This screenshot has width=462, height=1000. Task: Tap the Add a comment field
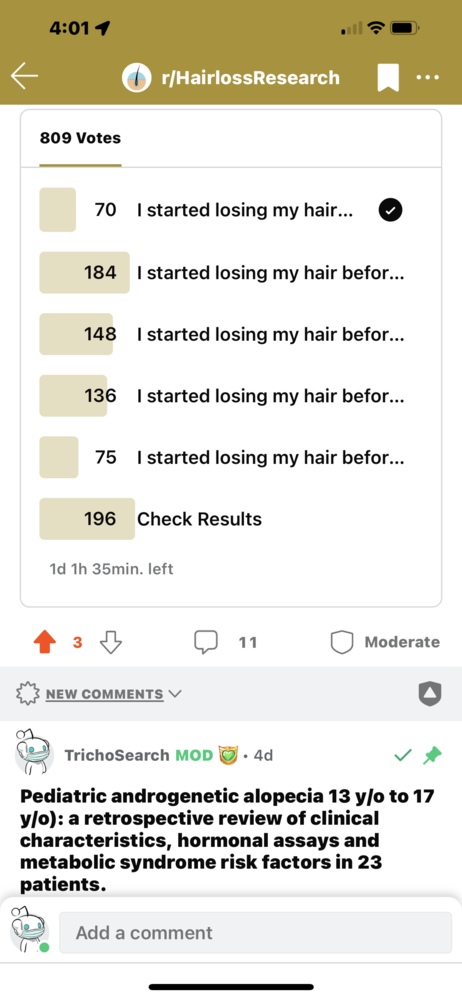tap(255, 932)
